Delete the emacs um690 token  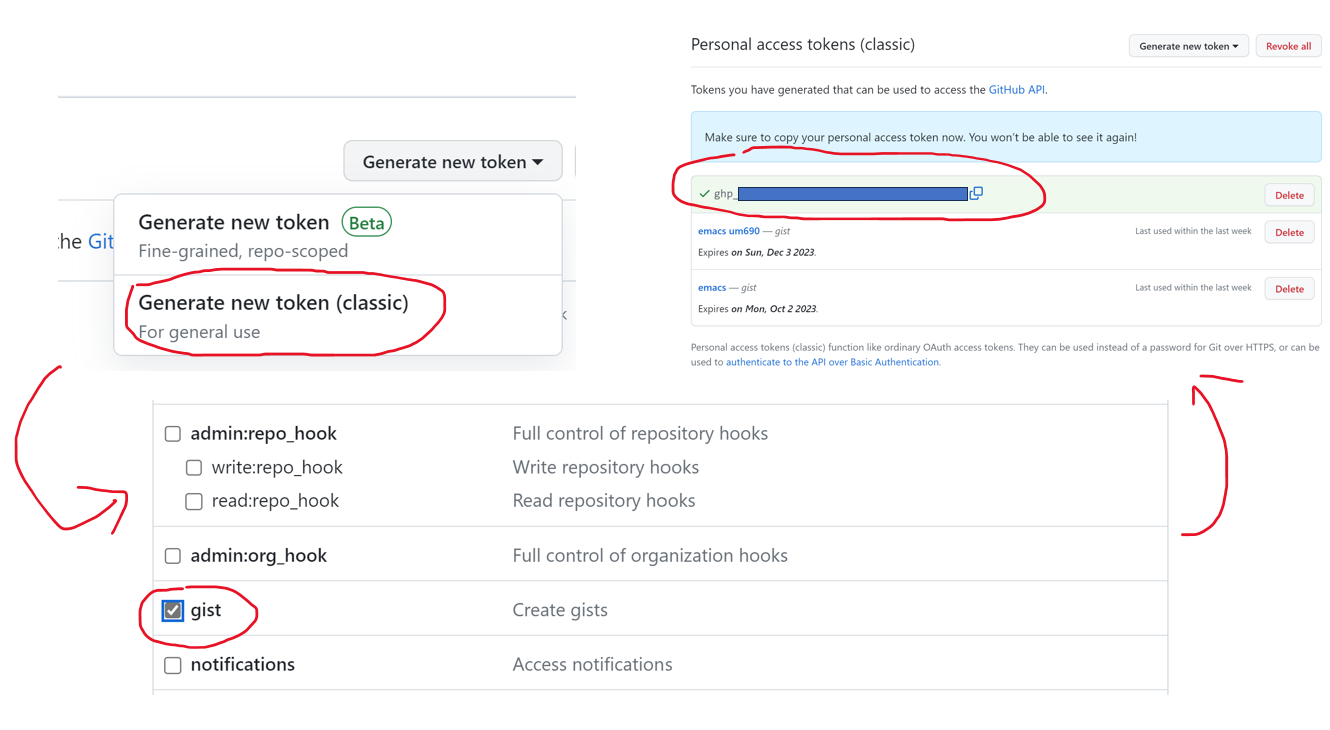pos(1288,232)
